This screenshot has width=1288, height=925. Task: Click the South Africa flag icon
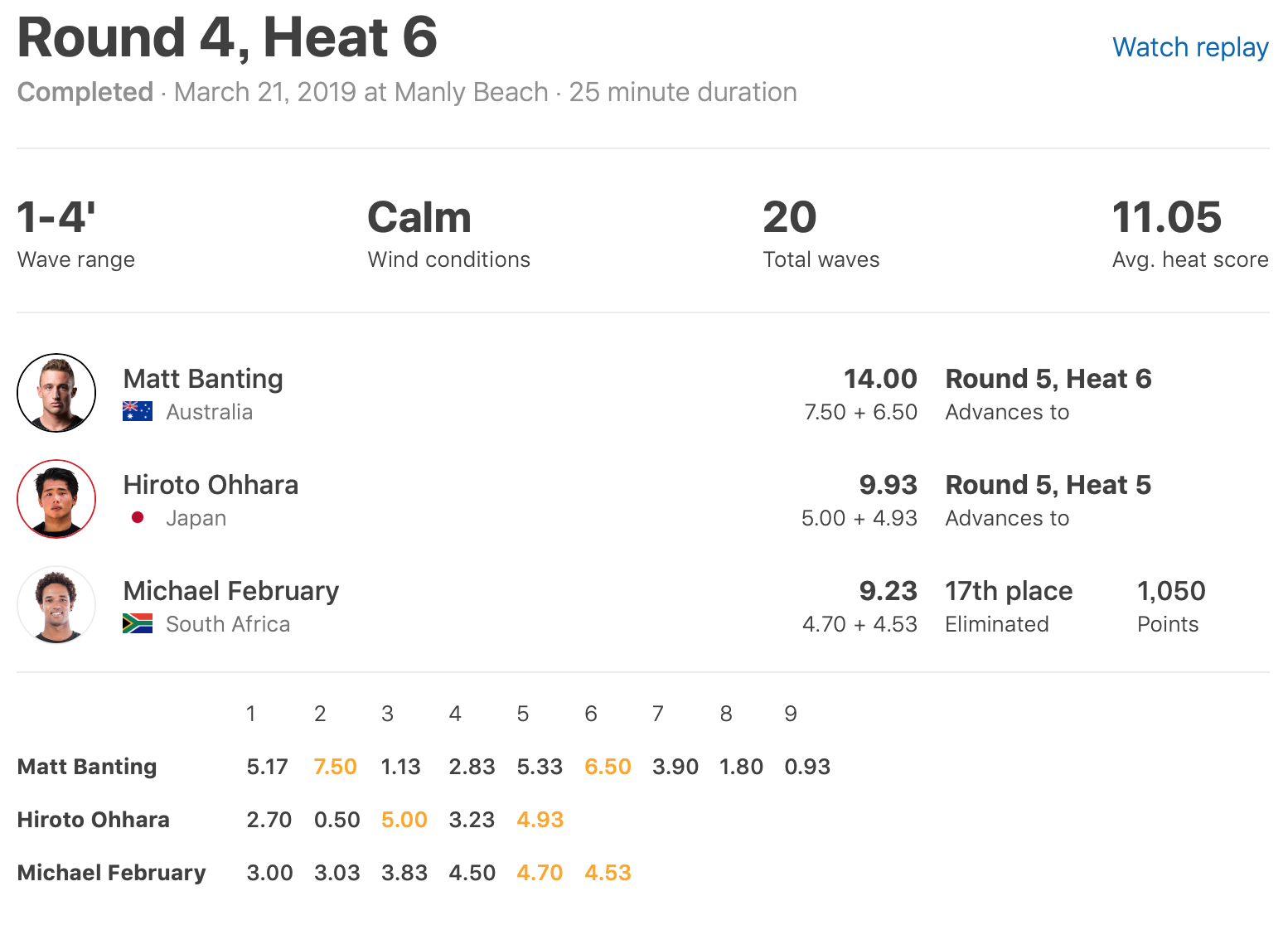pos(138,624)
